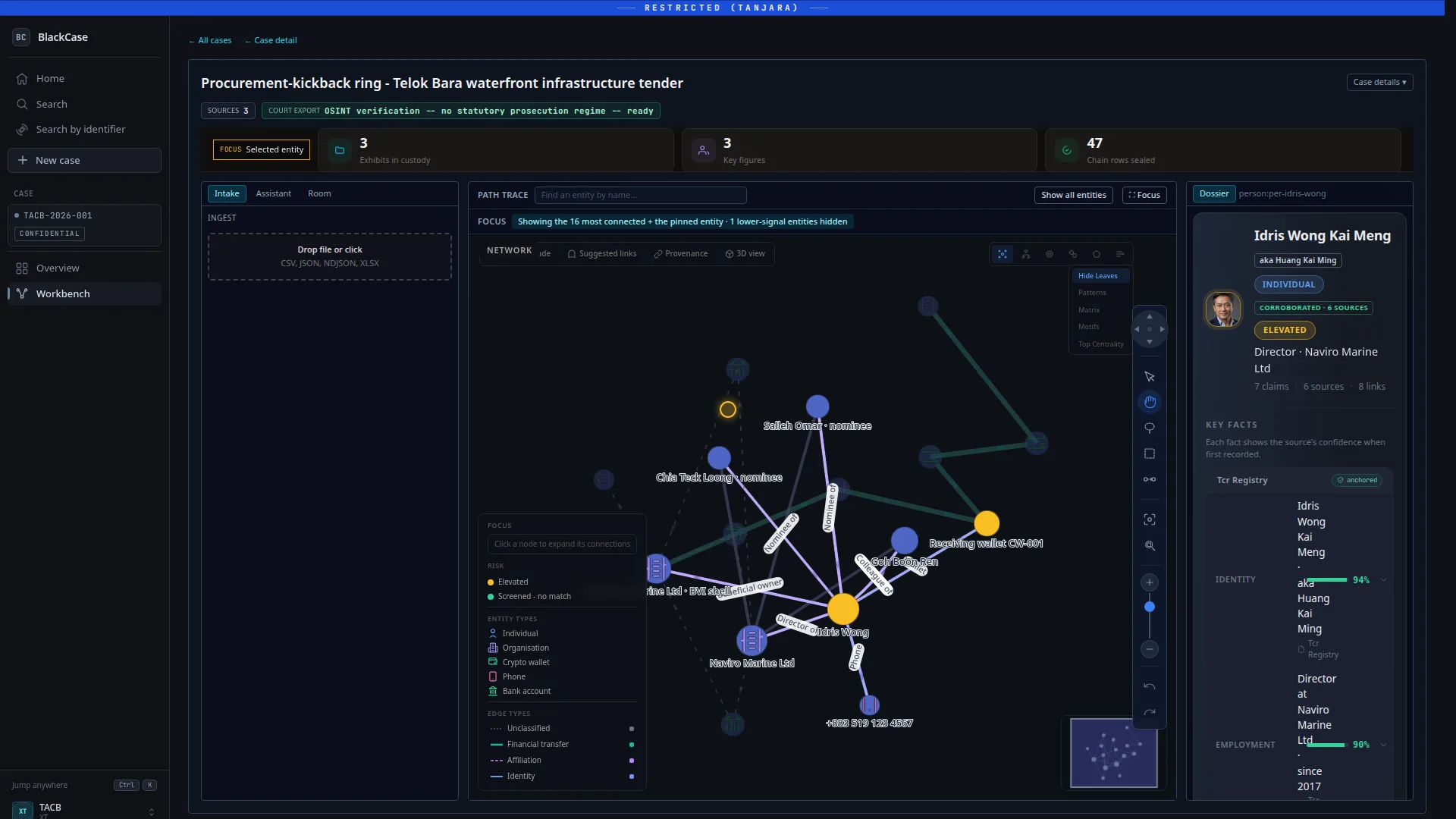Toggle the Focus button in path trace bar
The height and width of the screenshot is (819, 1456).
coord(1144,195)
